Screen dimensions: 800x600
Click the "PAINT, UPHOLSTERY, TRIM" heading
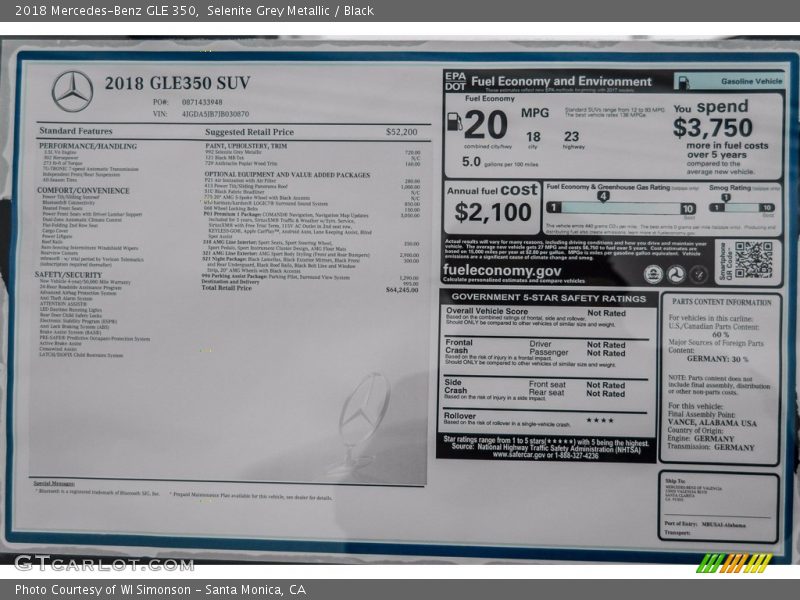tap(246, 146)
